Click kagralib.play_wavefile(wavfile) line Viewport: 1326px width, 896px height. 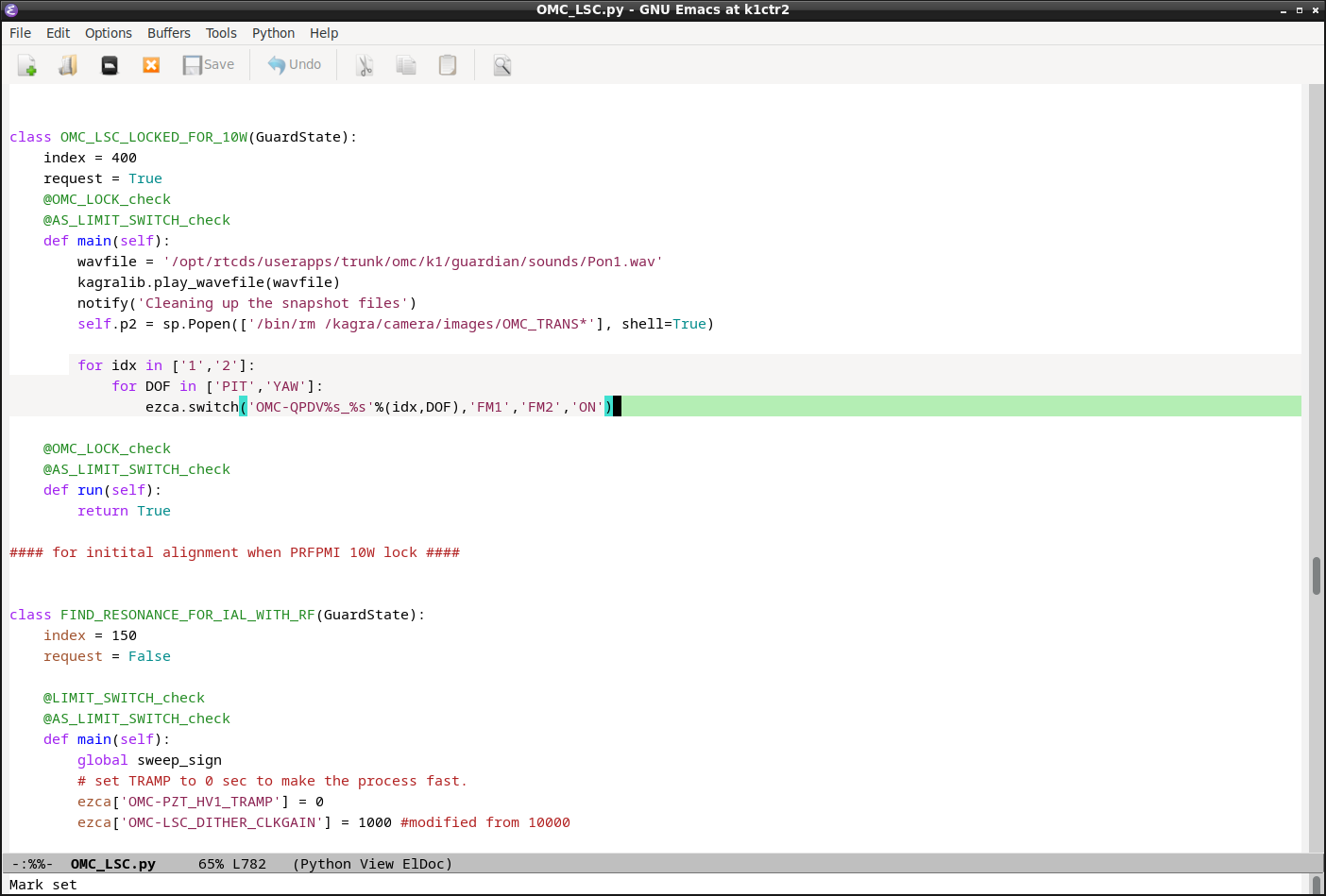pyautogui.click(x=209, y=282)
